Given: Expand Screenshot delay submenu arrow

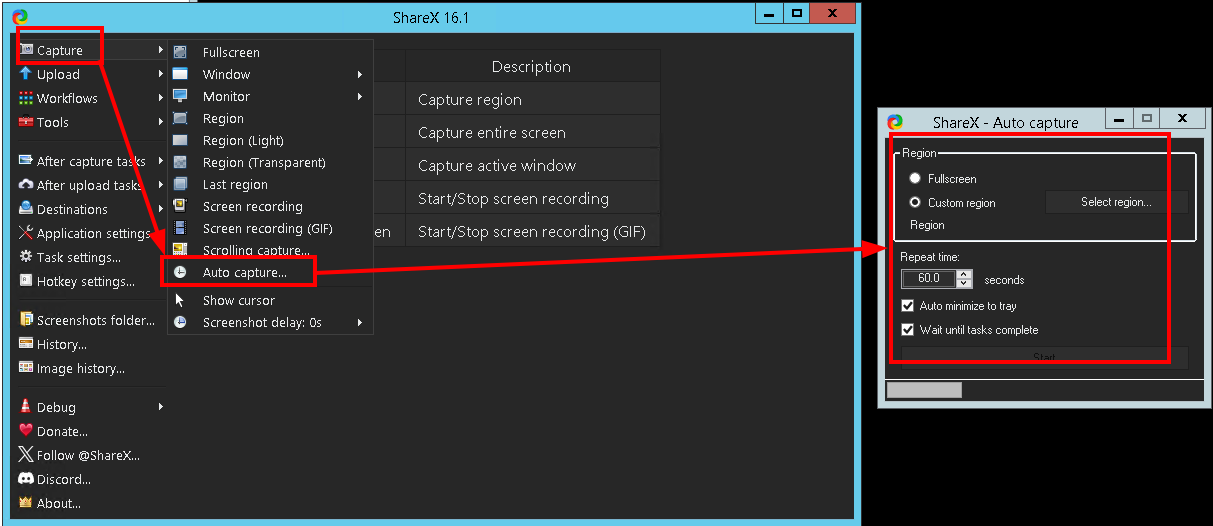Looking at the screenshot, I should pos(360,322).
